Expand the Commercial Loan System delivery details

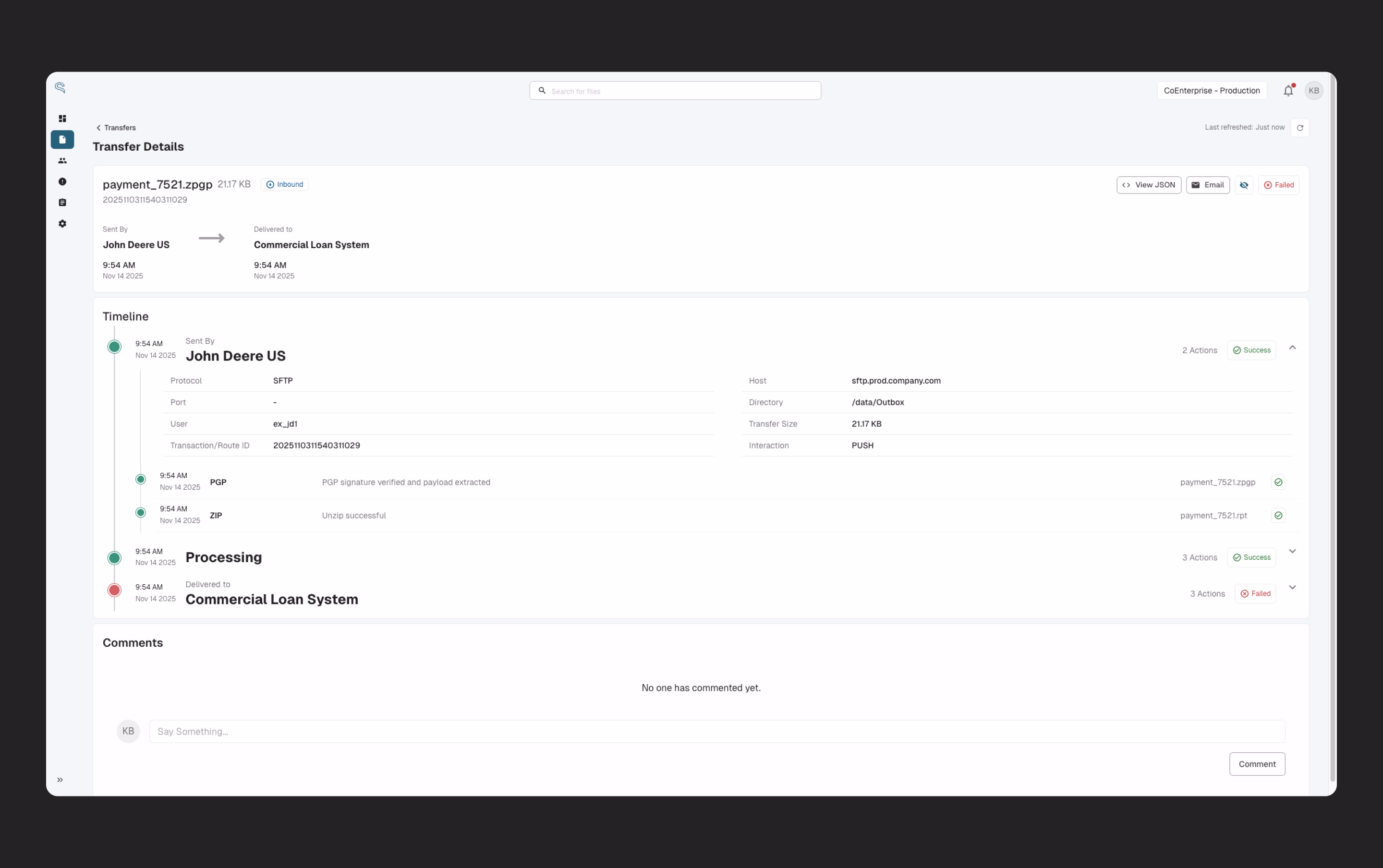click(1293, 587)
